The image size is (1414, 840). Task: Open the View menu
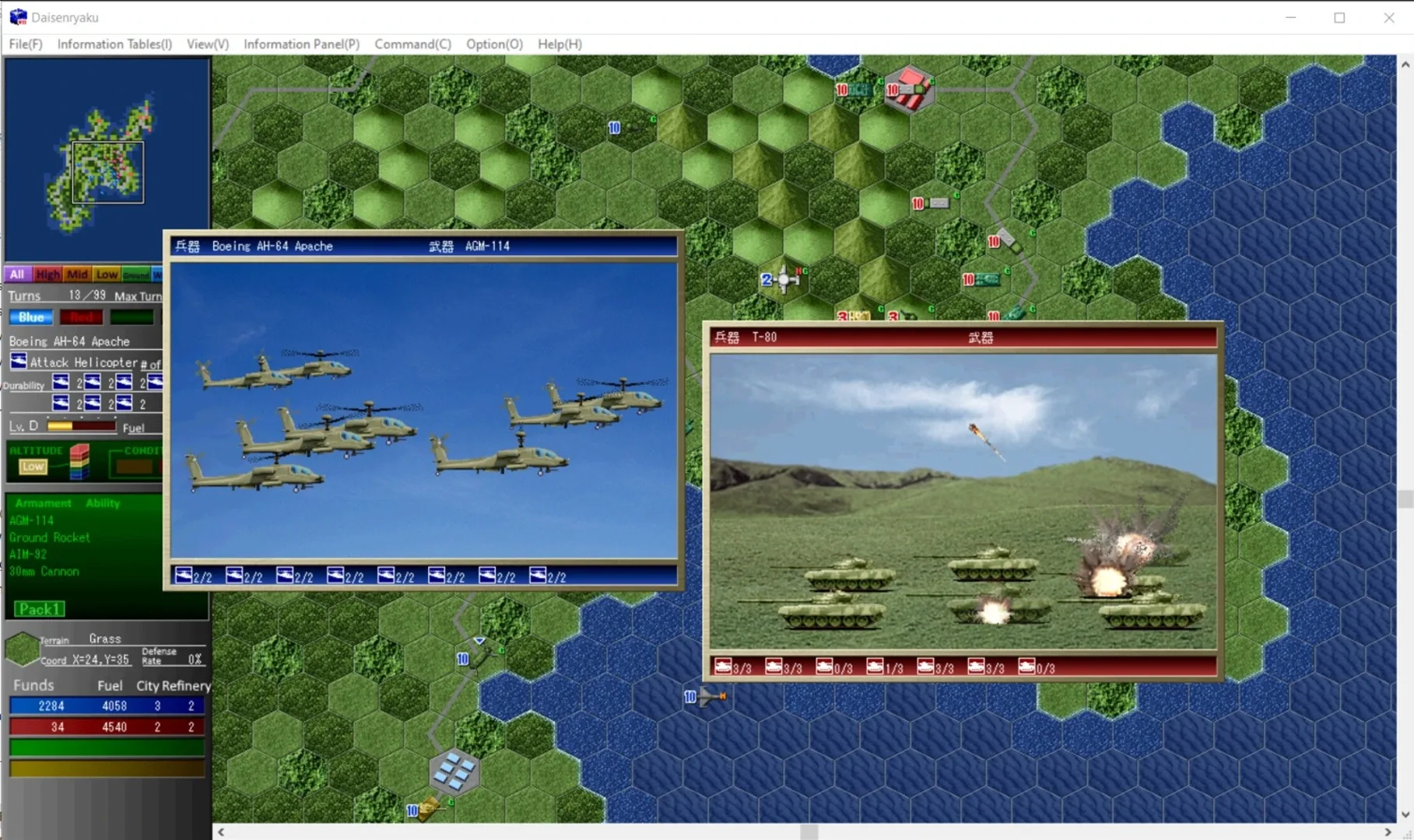206,44
